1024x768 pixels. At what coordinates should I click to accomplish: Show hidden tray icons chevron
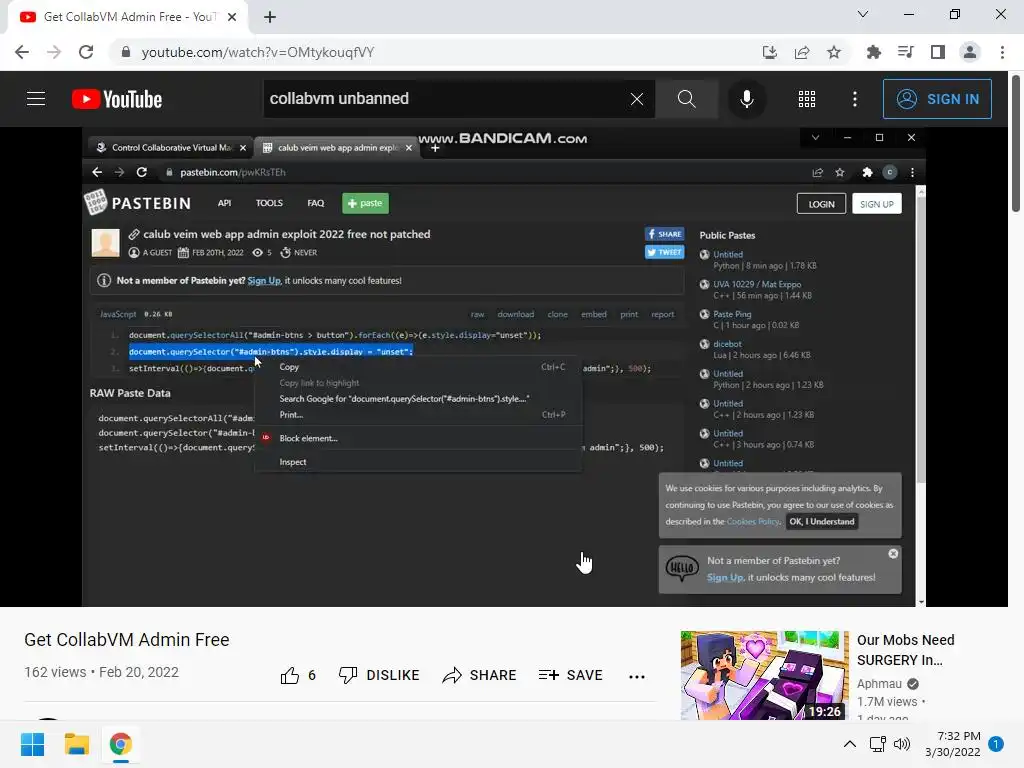point(850,744)
